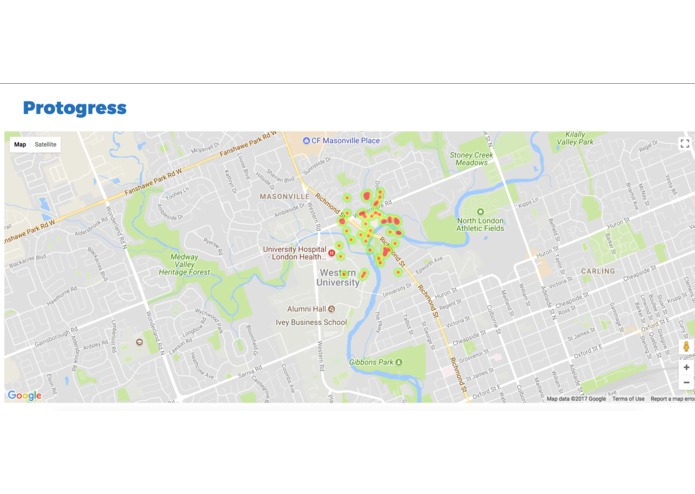Click the CARLING neighbourhood label

tap(598, 271)
